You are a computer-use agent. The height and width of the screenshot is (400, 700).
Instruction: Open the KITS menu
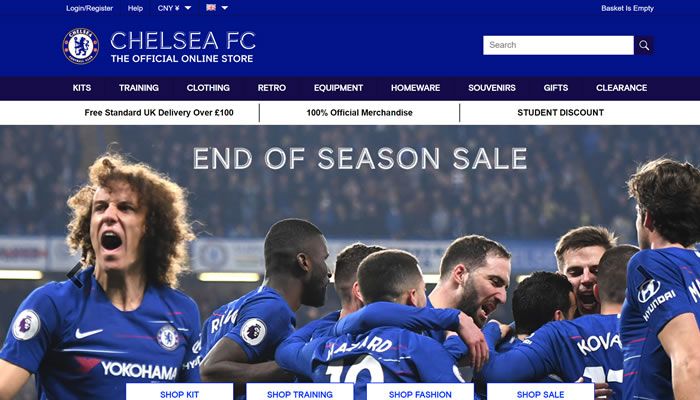[x=82, y=88]
